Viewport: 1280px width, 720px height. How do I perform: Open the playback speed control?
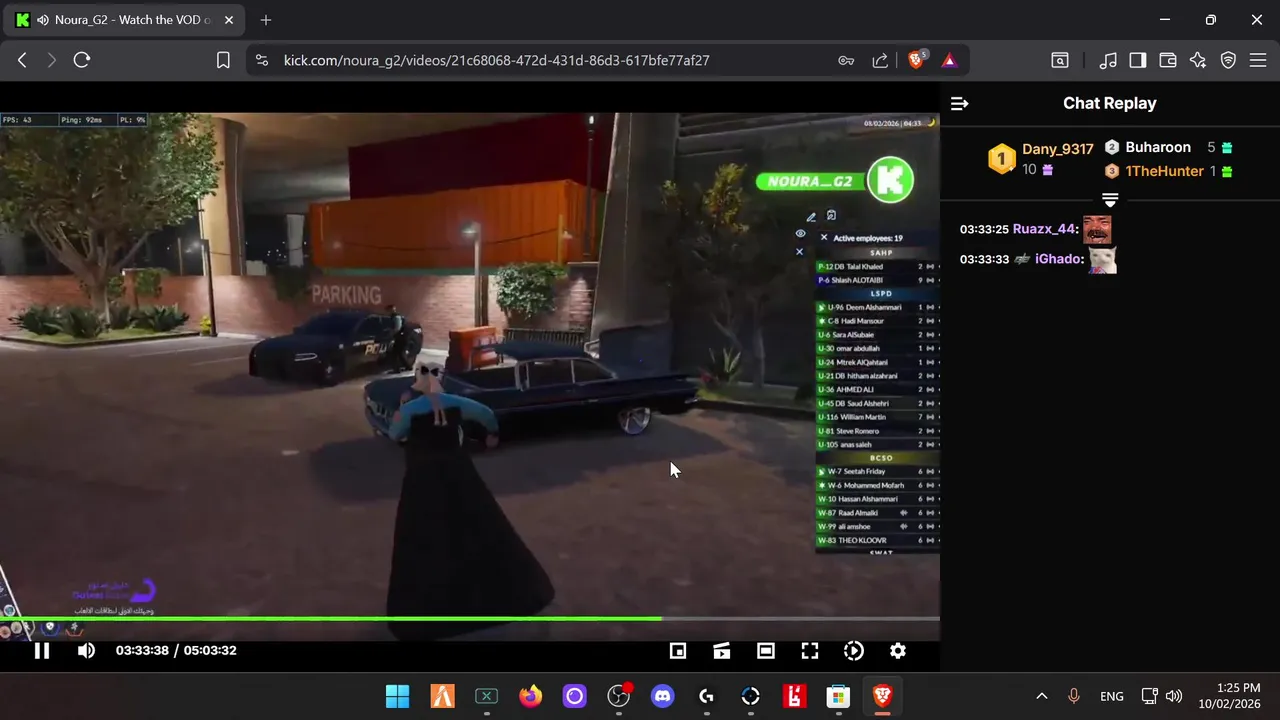coord(854,651)
